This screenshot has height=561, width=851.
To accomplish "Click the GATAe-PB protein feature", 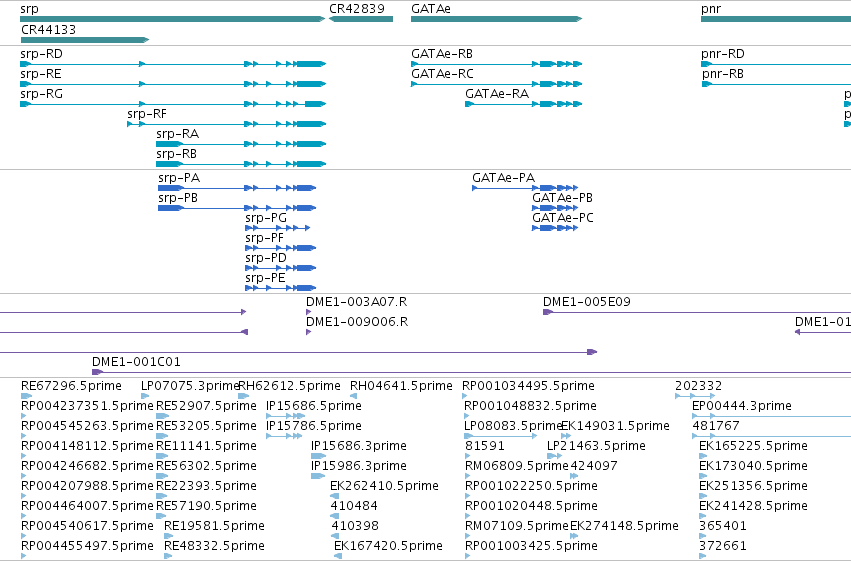I will (x=555, y=208).
